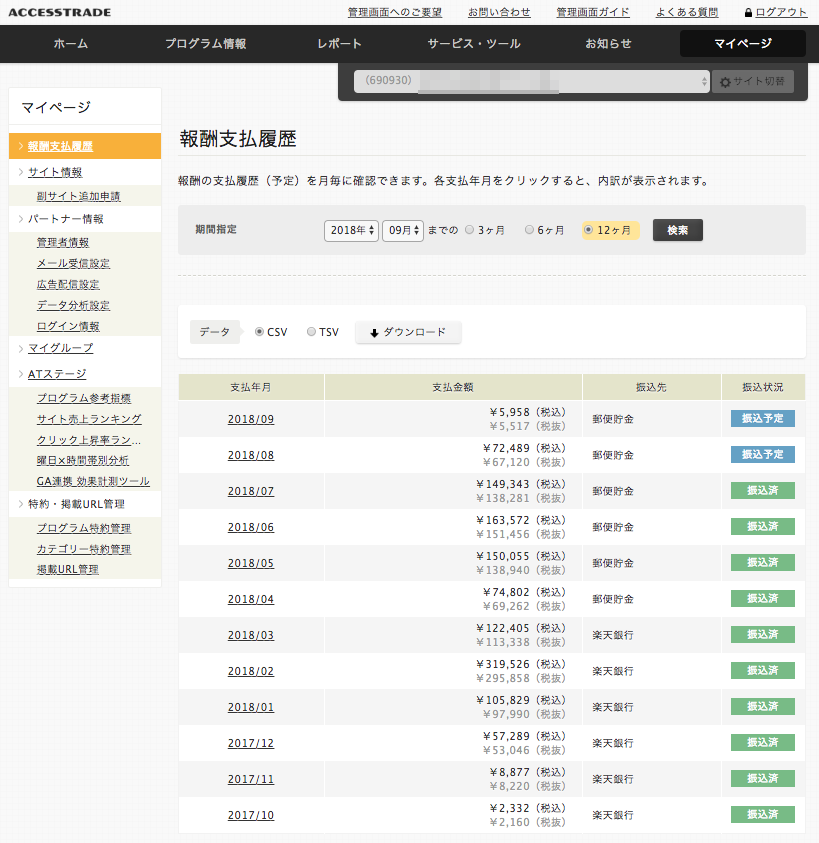Open お問い合わせ link
Screen dimensions: 819x843
click(499, 12)
